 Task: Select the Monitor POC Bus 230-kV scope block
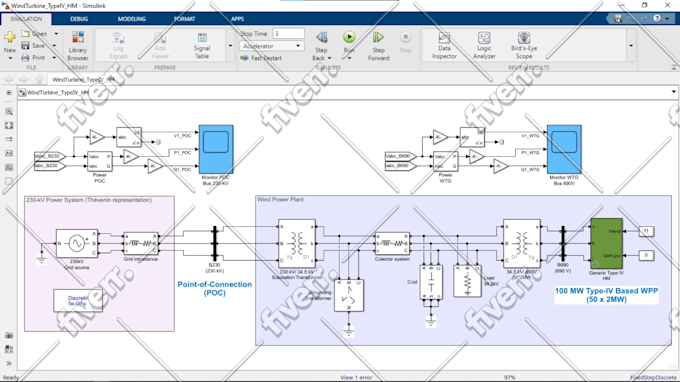pos(216,149)
